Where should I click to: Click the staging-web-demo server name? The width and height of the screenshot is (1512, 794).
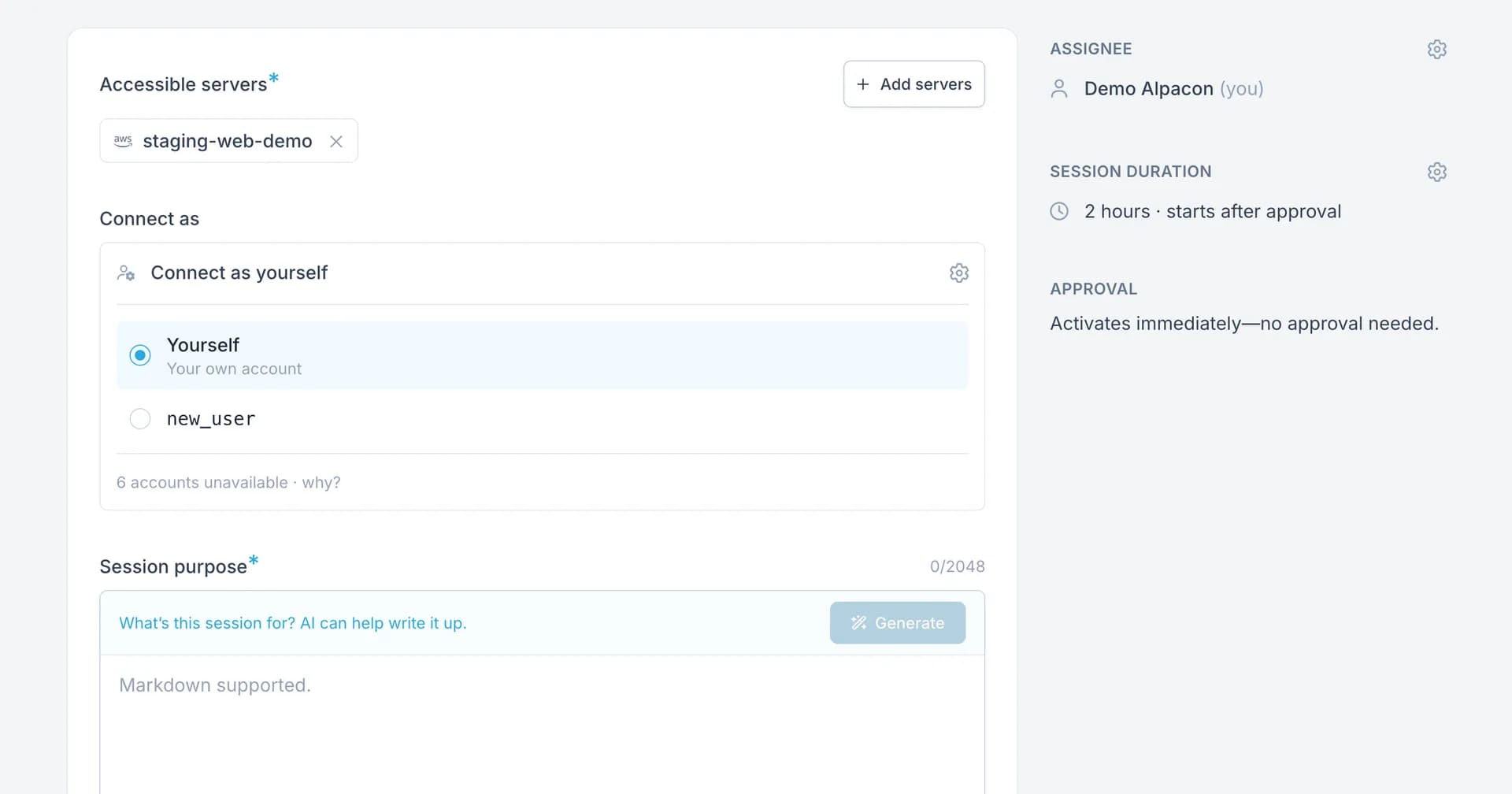228,141
